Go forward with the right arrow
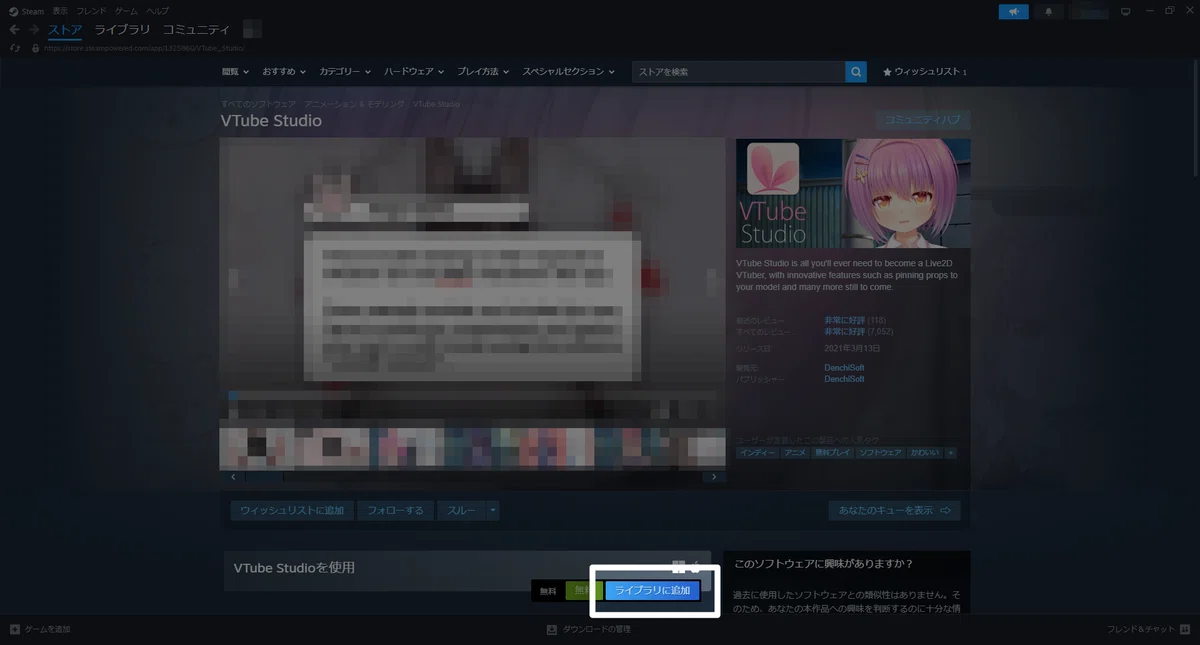The image size is (1200, 645). [x=34, y=30]
